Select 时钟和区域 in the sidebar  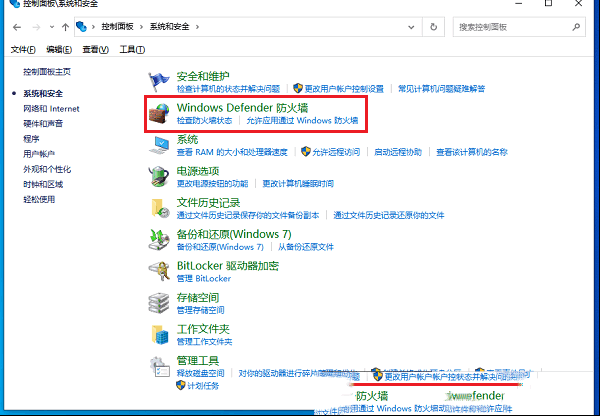43,184
